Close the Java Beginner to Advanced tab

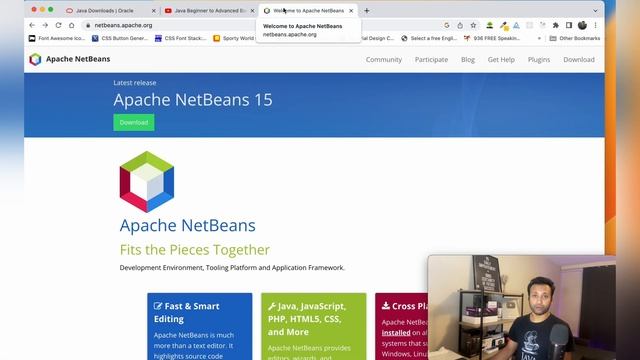252,11
